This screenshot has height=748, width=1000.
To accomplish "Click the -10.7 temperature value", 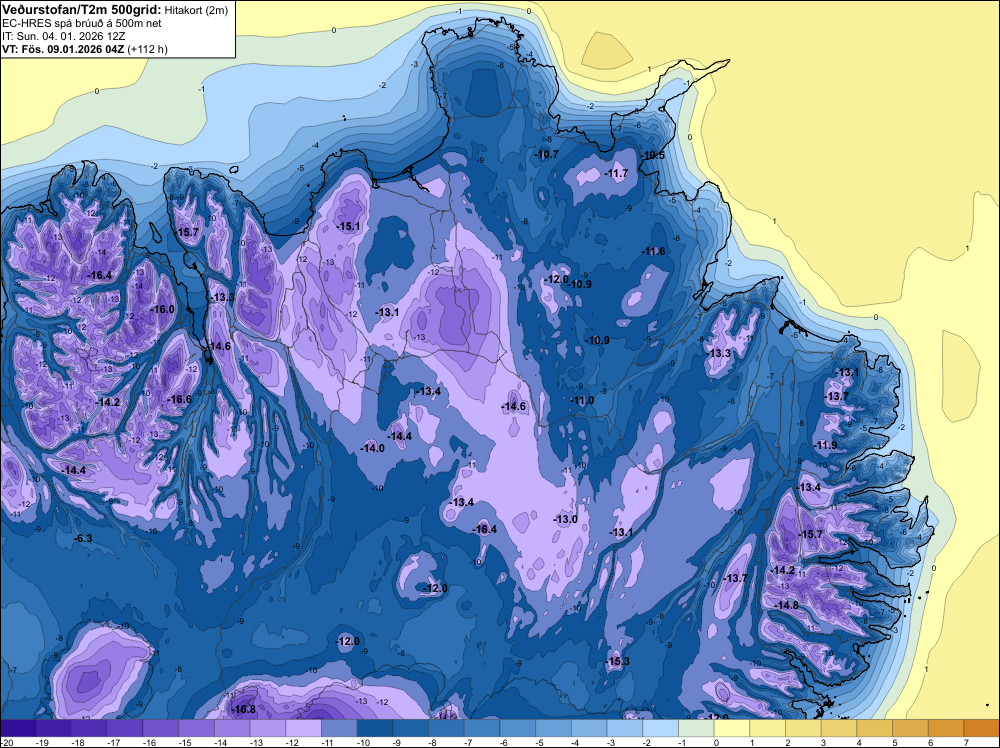I will [547, 154].
